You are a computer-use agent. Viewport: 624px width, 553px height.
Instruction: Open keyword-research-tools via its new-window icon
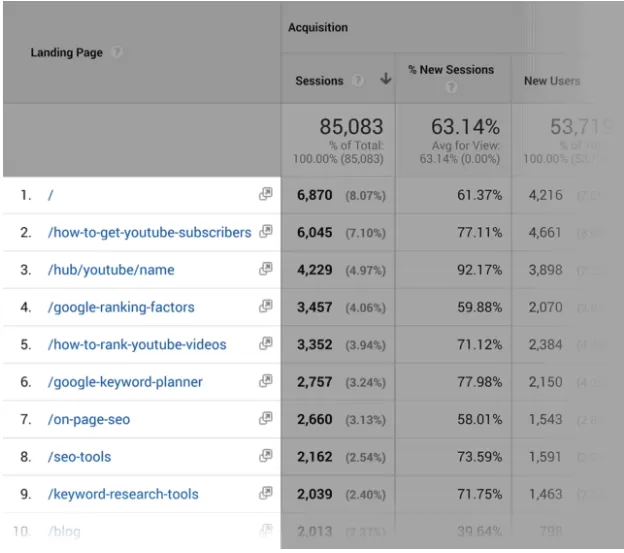tap(265, 493)
